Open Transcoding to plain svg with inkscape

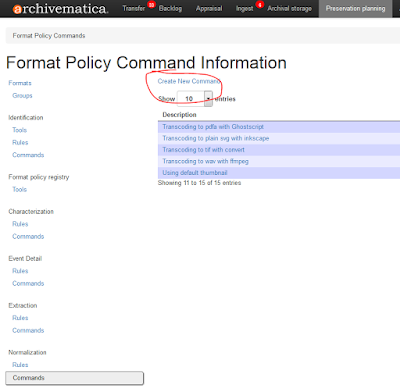(216, 138)
